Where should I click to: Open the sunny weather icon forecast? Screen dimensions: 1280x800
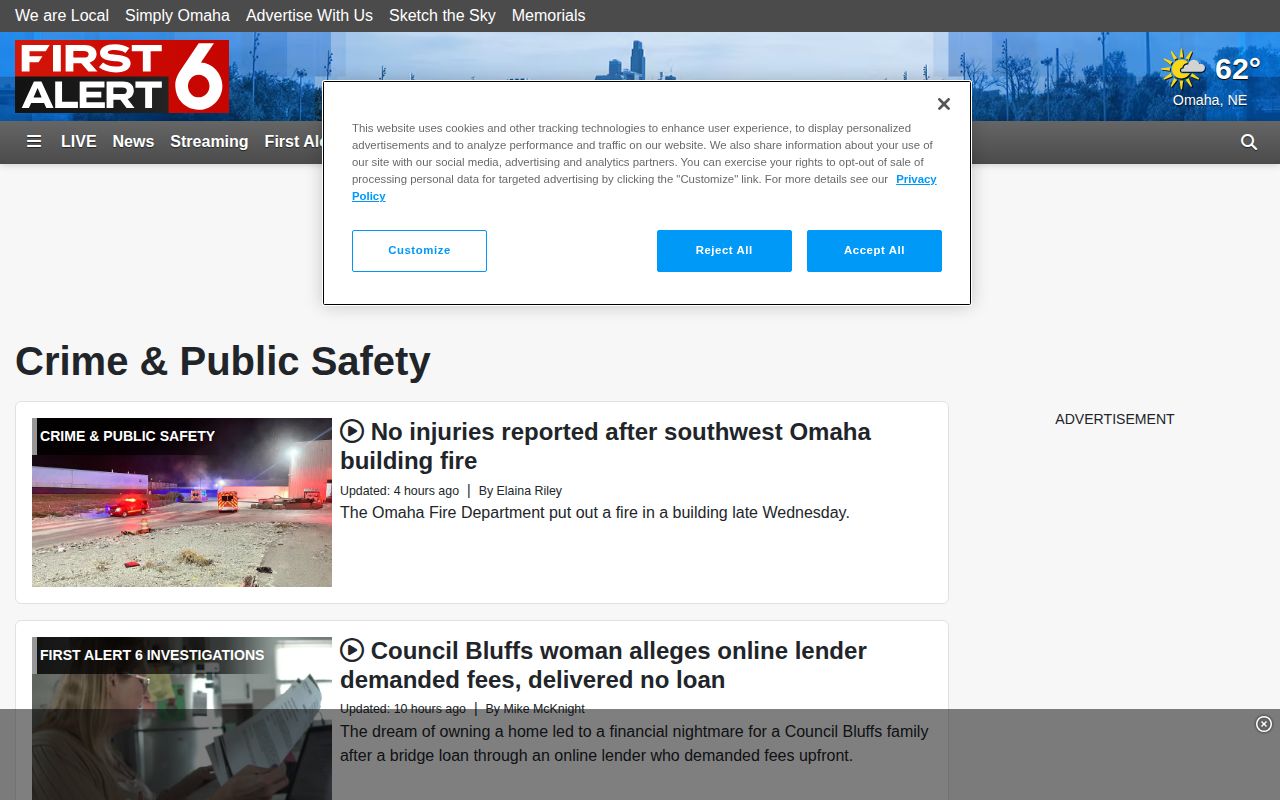(1183, 70)
